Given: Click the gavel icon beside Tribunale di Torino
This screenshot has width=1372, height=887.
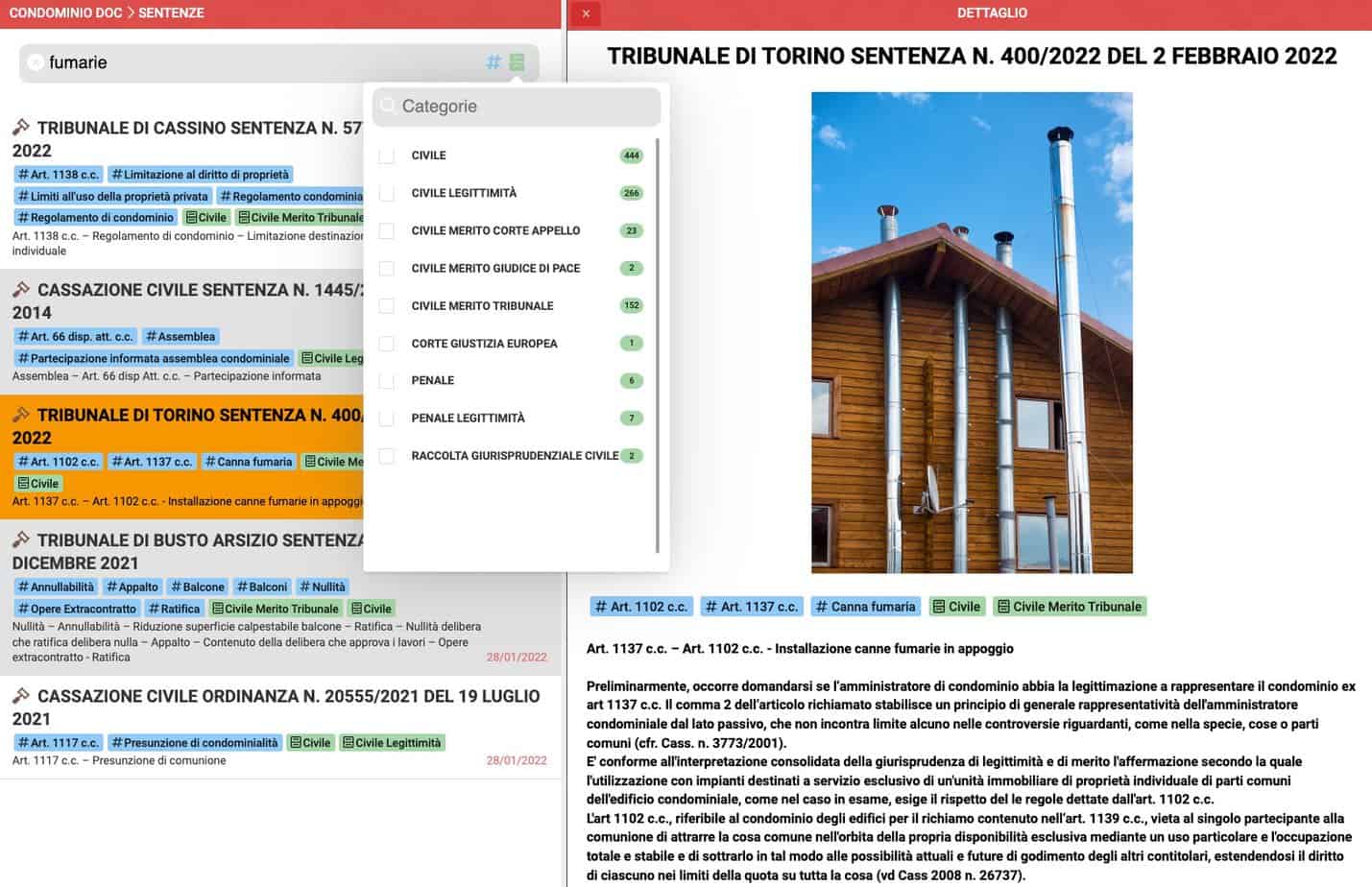Looking at the screenshot, I should 21,415.
